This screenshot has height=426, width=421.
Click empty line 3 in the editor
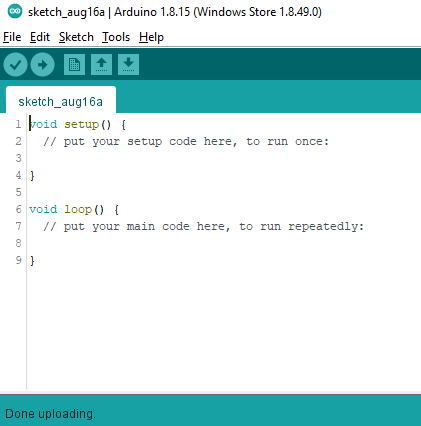coord(223,158)
